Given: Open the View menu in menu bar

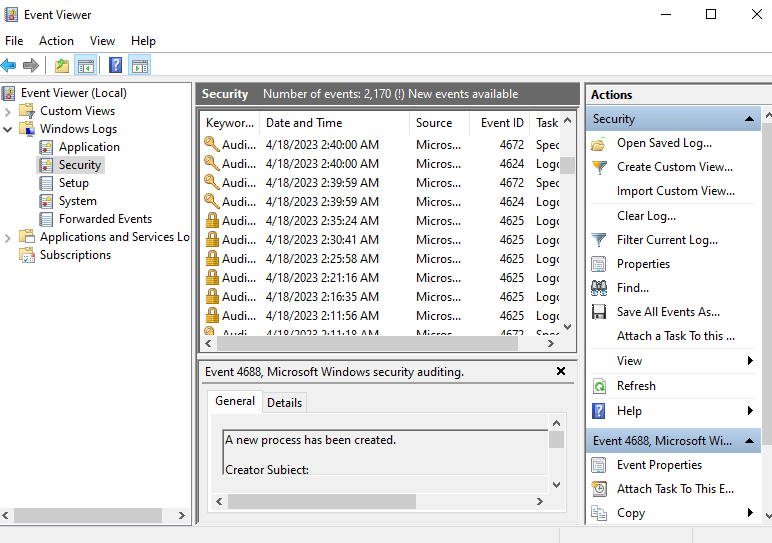Looking at the screenshot, I should pos(102,41).
